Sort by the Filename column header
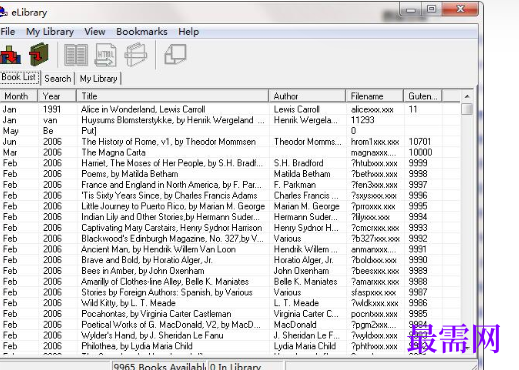 point(374,96)
